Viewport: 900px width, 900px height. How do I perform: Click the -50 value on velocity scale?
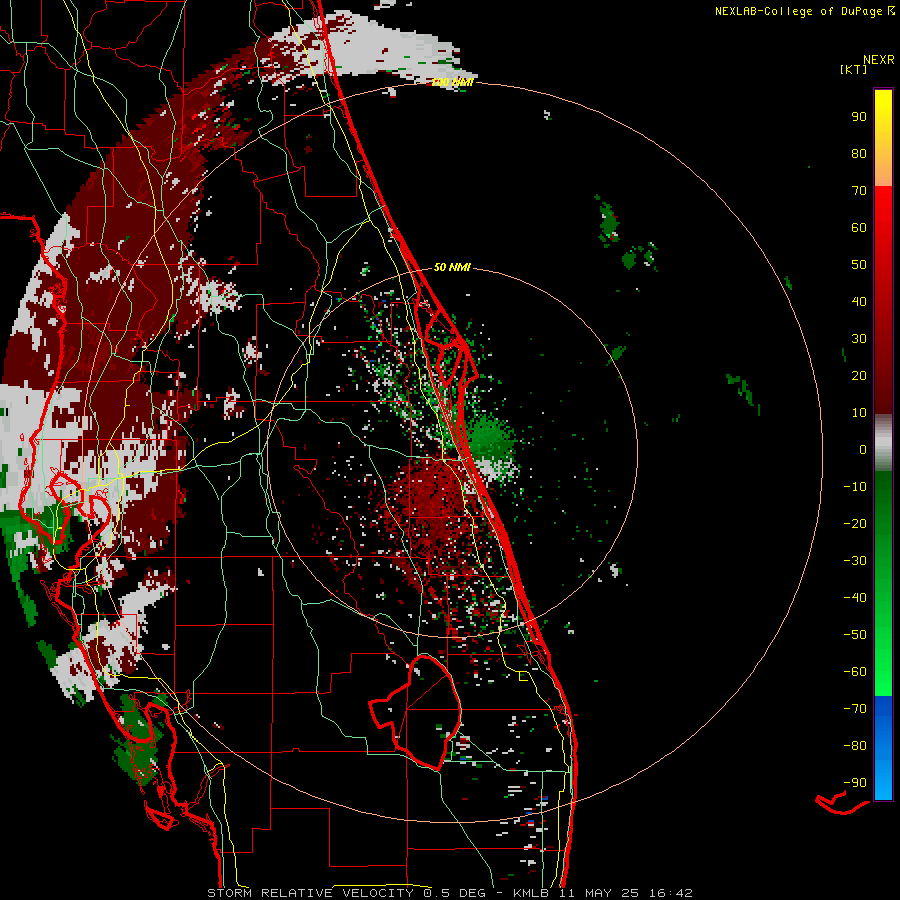[855, 635]
